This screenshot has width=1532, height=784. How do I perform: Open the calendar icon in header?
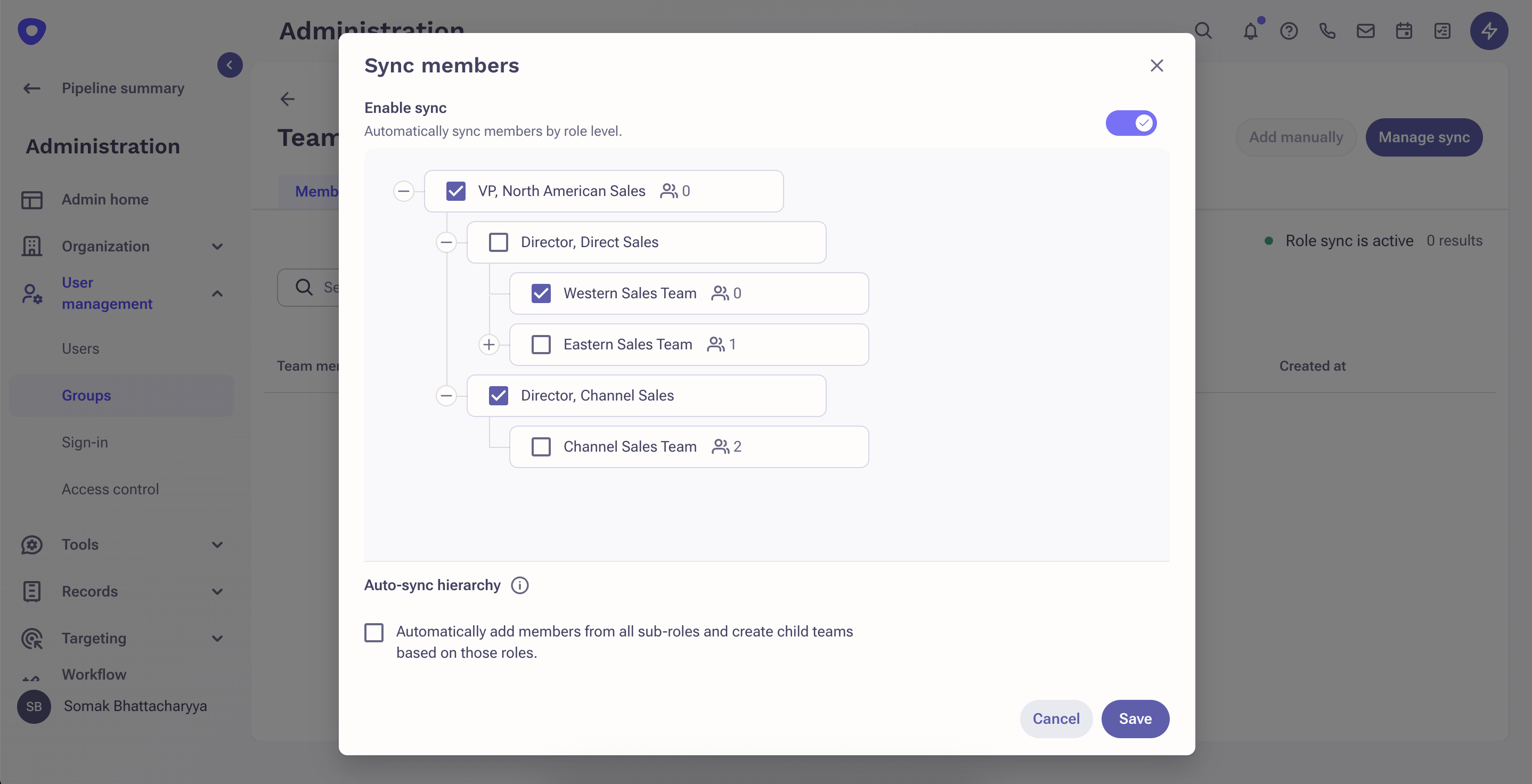point(1404,31)
